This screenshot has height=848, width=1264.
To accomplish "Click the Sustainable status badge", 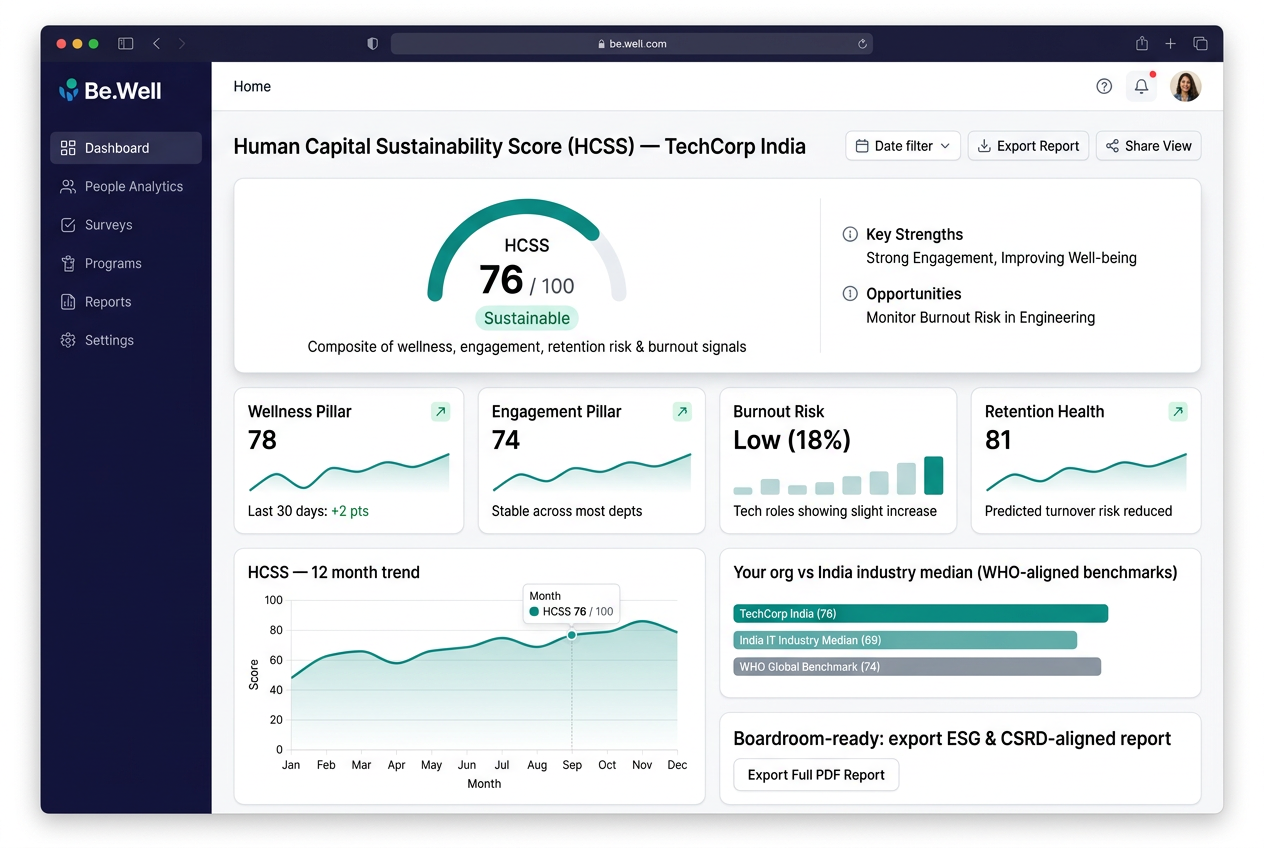I will pos(527,318).
